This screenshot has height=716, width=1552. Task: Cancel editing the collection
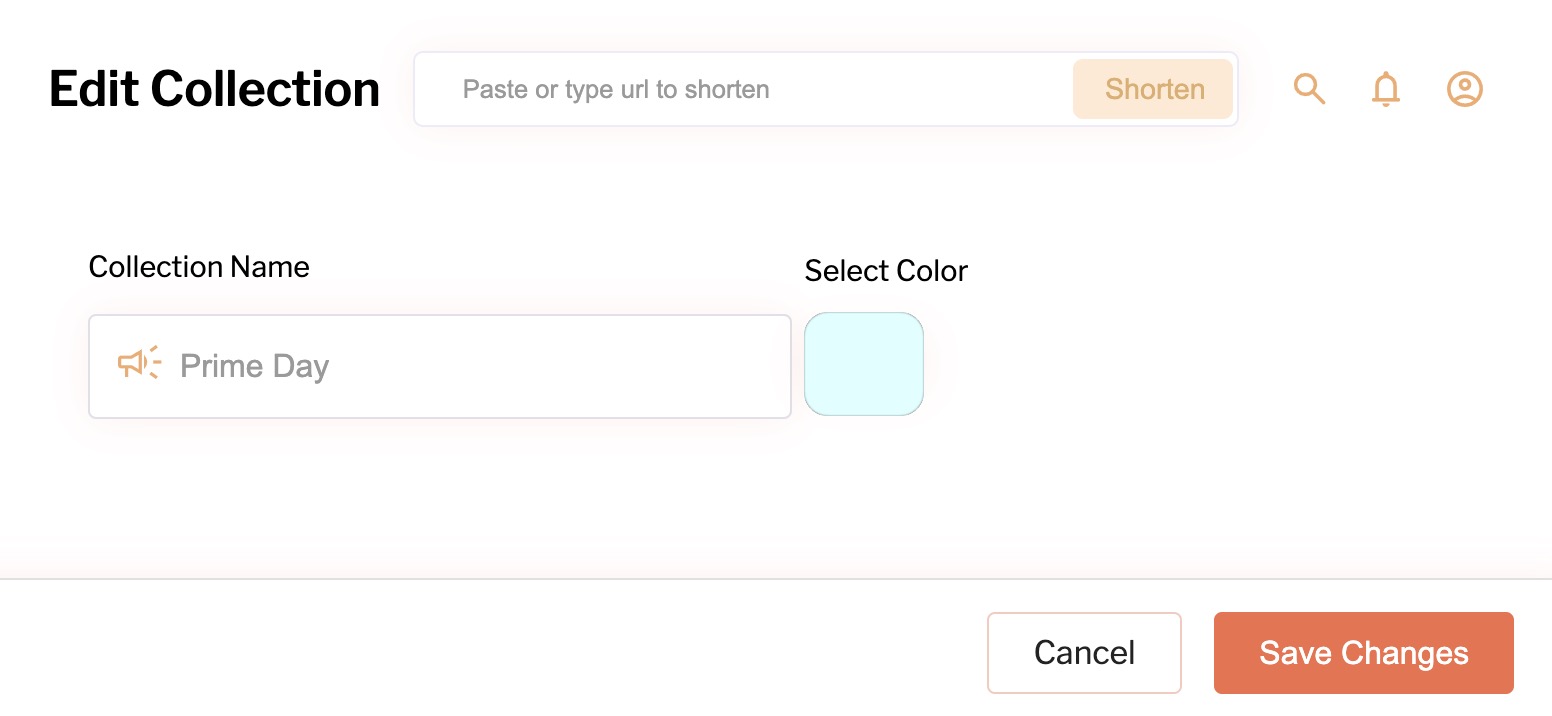[1084, 653]
